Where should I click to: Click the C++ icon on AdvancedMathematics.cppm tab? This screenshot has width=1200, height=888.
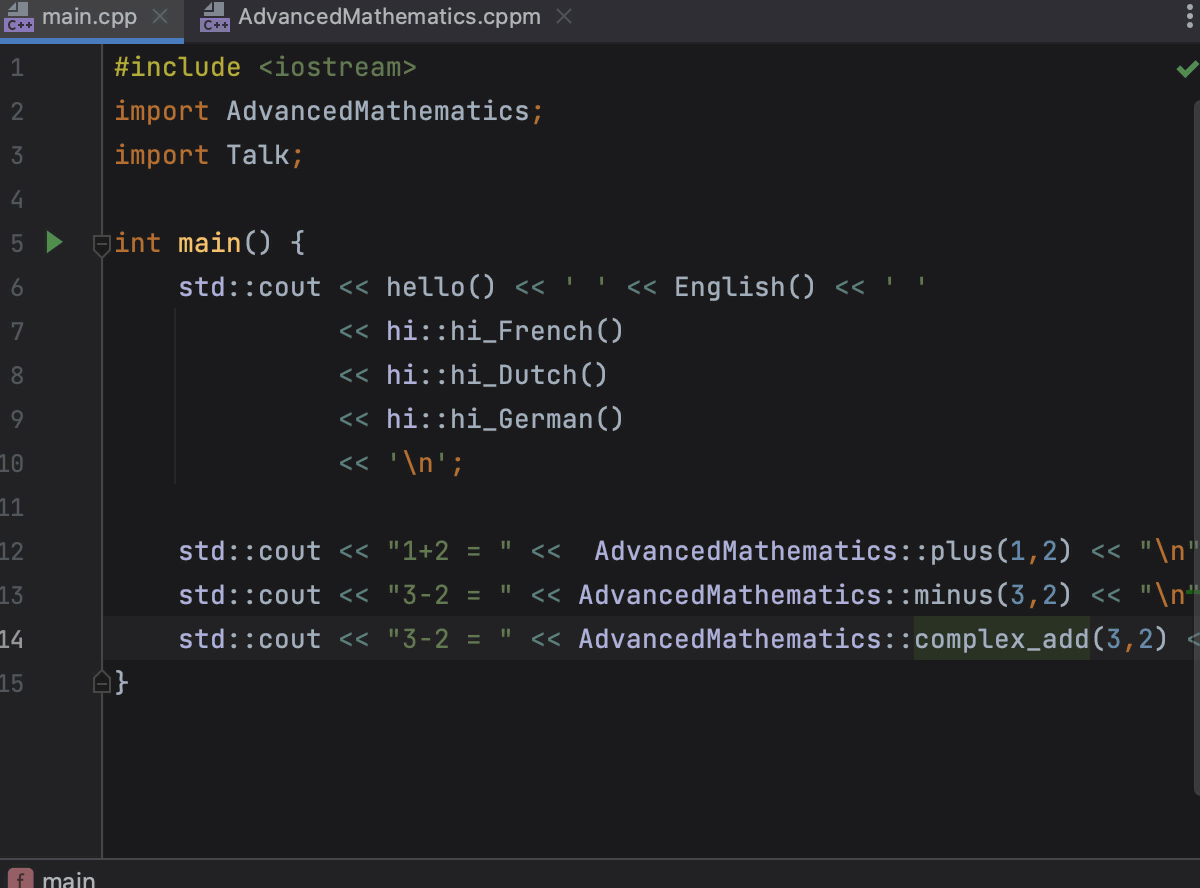point(214,17)
